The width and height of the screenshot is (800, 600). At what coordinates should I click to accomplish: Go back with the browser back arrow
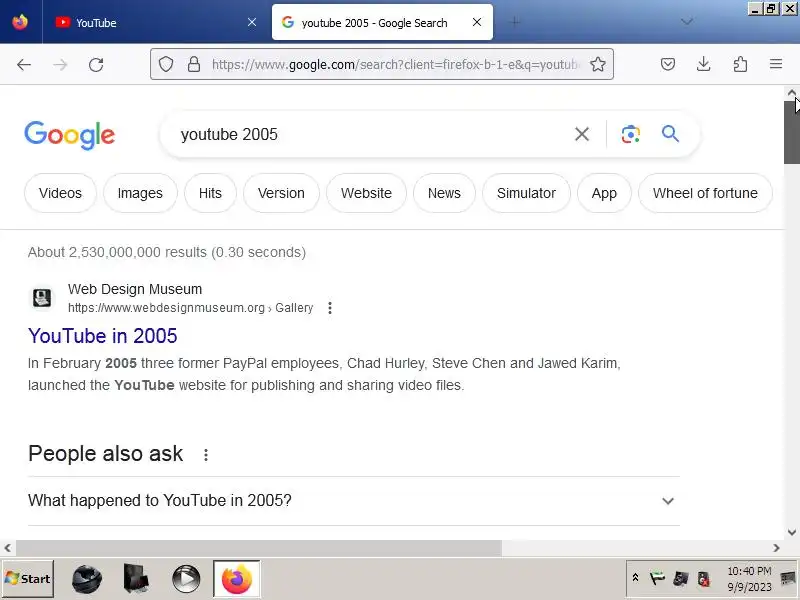pos(24,64)
